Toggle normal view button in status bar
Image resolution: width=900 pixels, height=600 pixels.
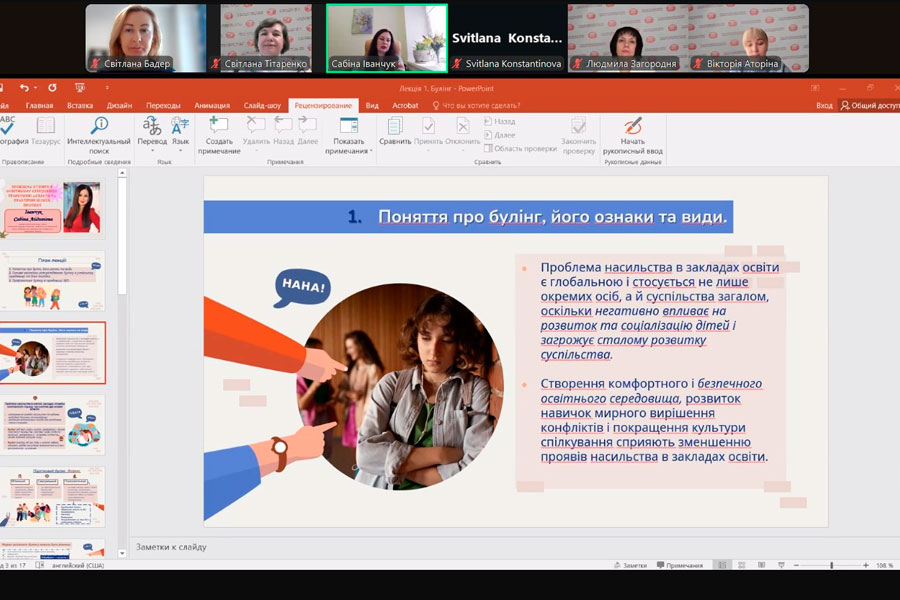722,565
